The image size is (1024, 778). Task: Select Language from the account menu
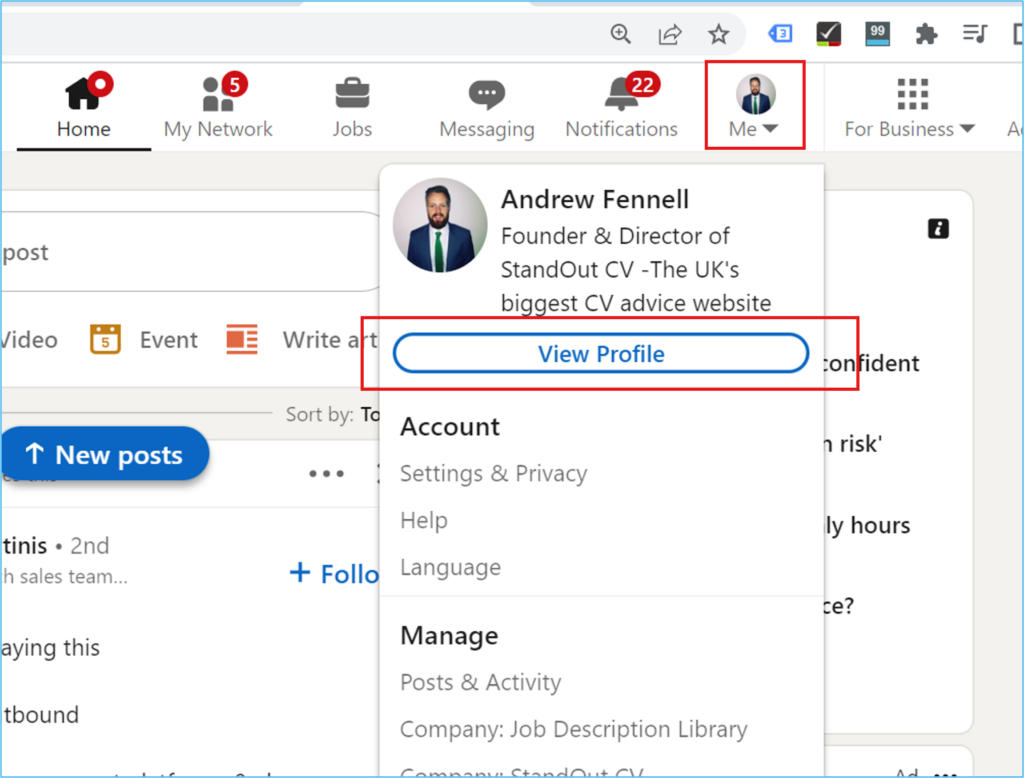coord(450,567)
